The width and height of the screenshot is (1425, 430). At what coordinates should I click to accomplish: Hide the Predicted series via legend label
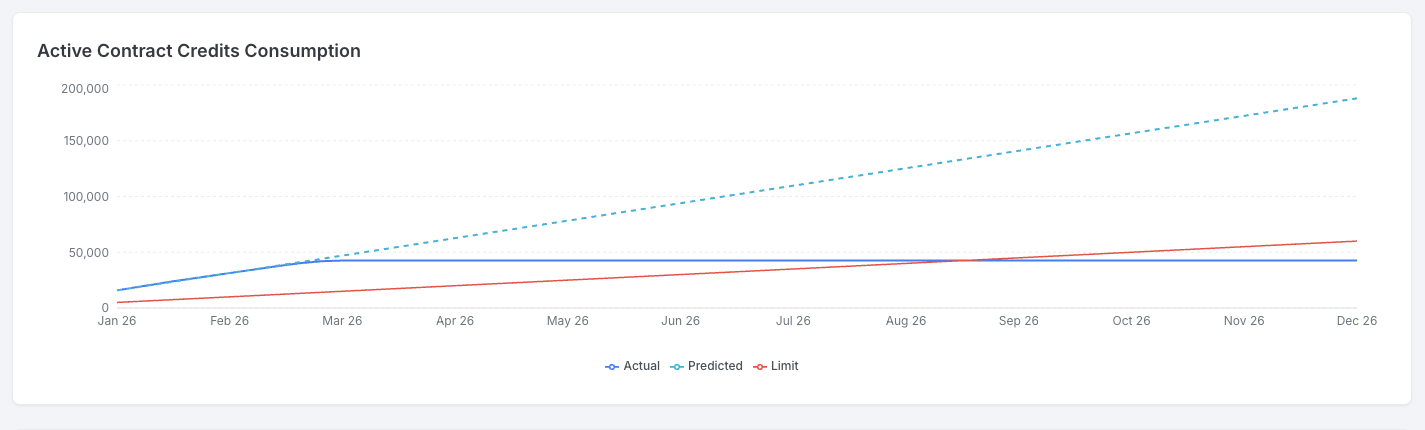pyautogui.click(x=715, y=366)
